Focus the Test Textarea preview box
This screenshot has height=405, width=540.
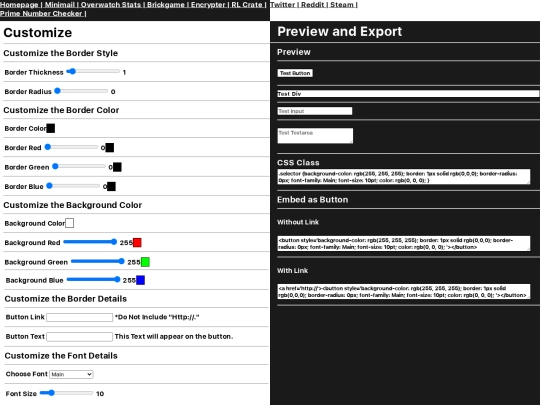click(315, 136)
